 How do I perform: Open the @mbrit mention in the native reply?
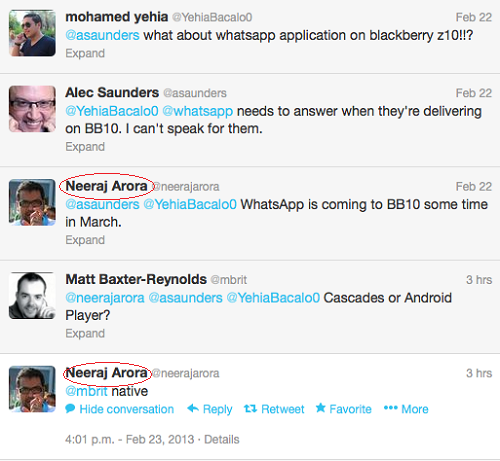(x=86, y=391)
